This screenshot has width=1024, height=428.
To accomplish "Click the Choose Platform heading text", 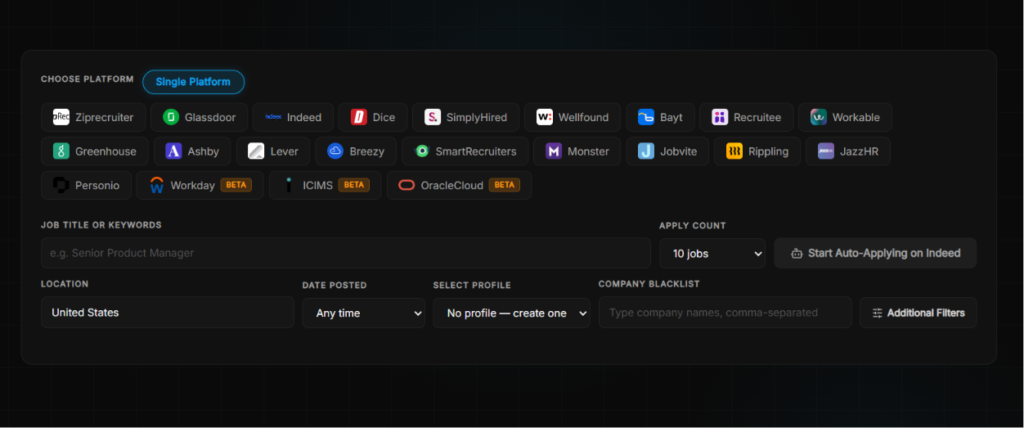I will click(x=88, y=79).
